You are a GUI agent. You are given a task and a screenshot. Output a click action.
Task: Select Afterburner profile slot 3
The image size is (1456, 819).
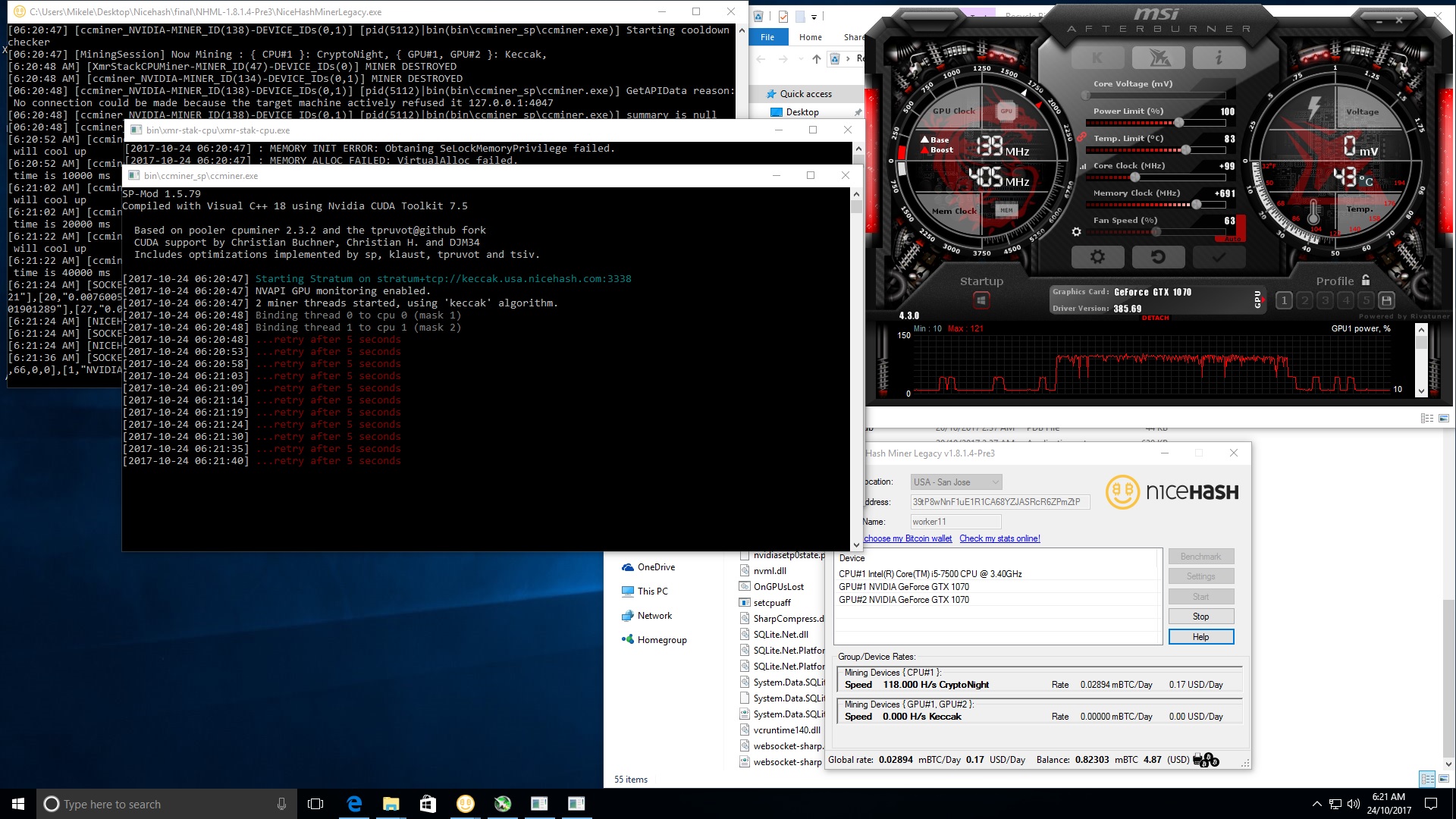[1325, 300]
